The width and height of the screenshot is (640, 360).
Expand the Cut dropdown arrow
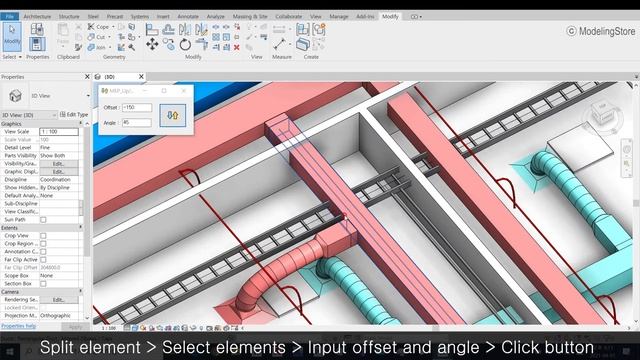pos(109,37)
